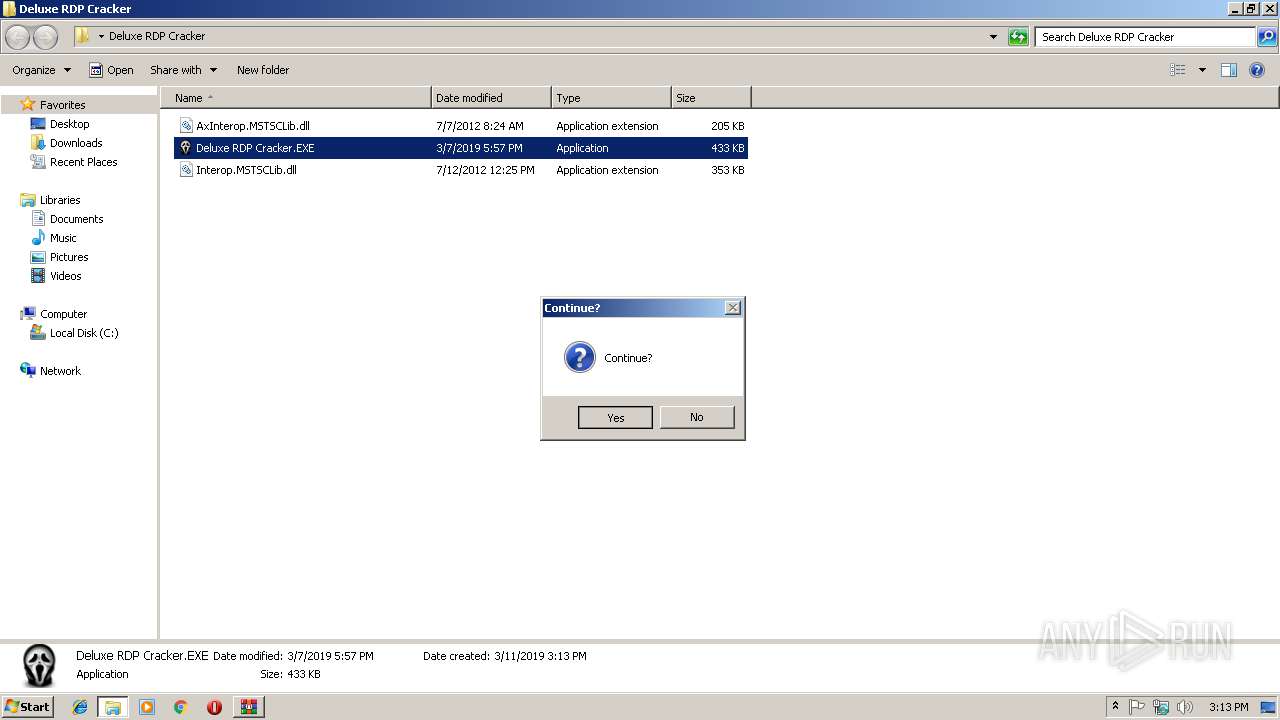Sort files by Size column
The width and height of the screenshot is (1280, 720).
coord(711,98)
